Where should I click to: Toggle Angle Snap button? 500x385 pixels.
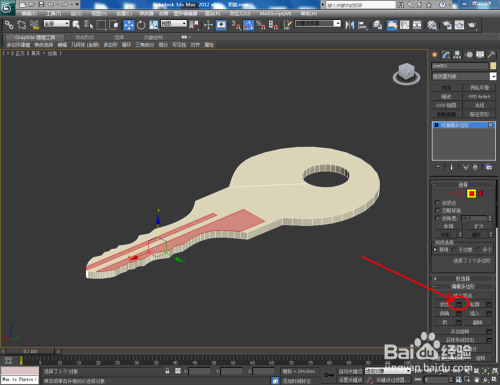tap(248, 25)
